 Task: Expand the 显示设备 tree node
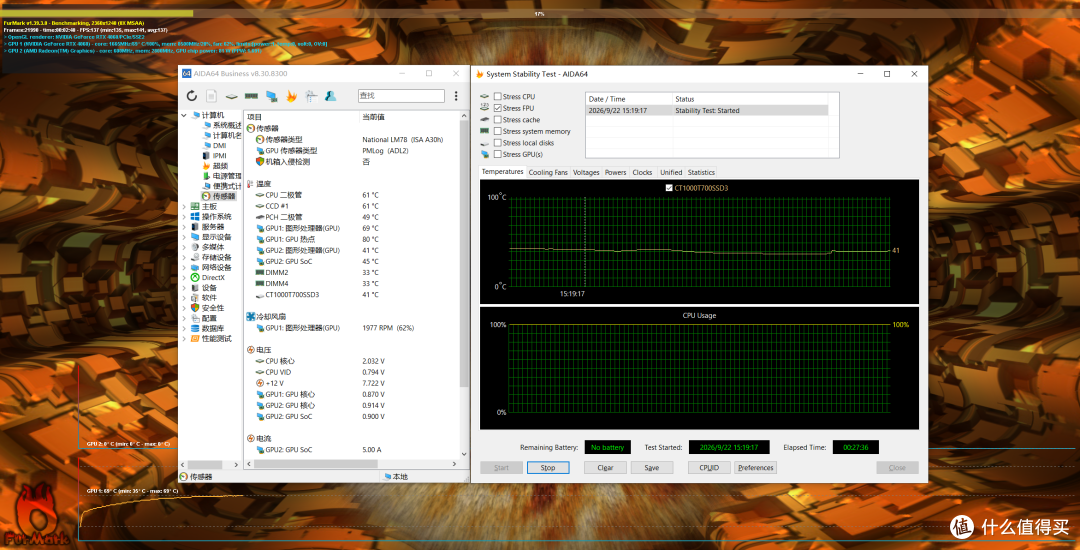(184, 237)
